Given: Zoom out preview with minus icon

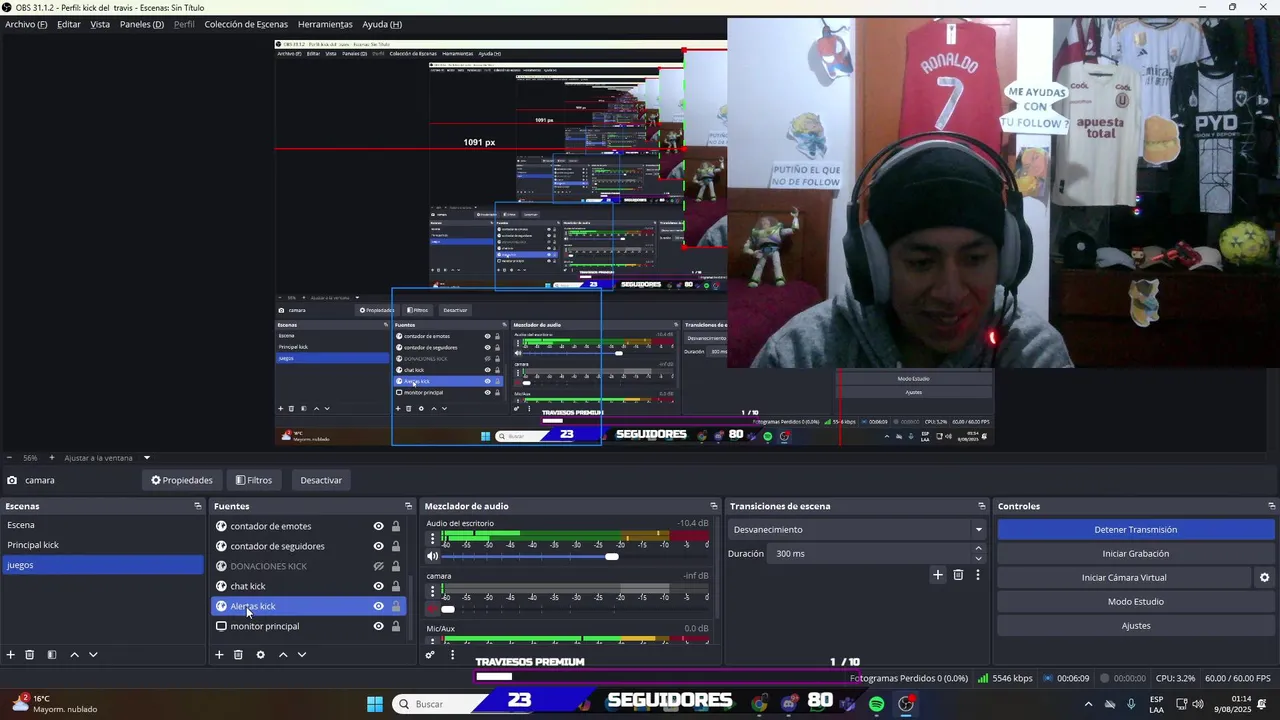Looking at the screenshot, I should (9, 458).
